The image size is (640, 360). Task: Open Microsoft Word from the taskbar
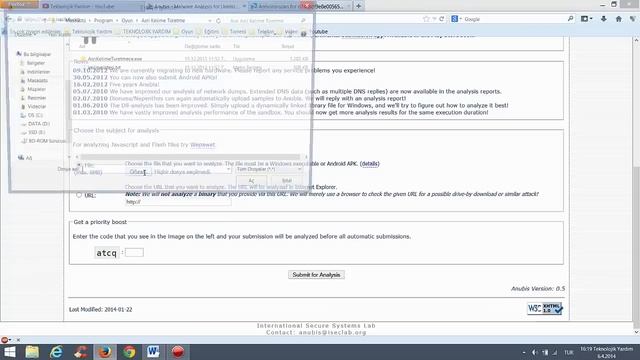[153, 352]
